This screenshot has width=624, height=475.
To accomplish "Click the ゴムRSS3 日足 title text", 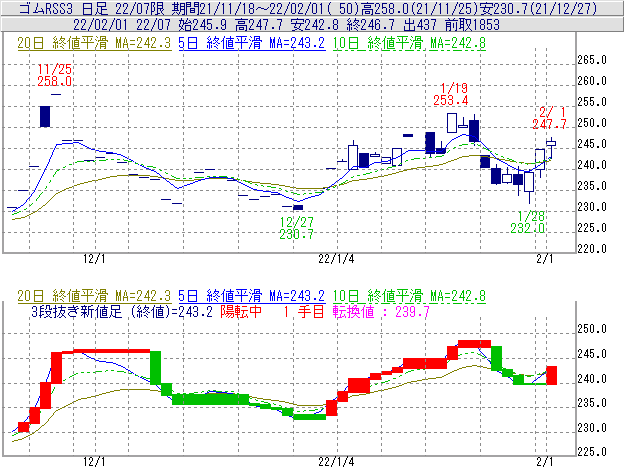I will click(64, 8).
